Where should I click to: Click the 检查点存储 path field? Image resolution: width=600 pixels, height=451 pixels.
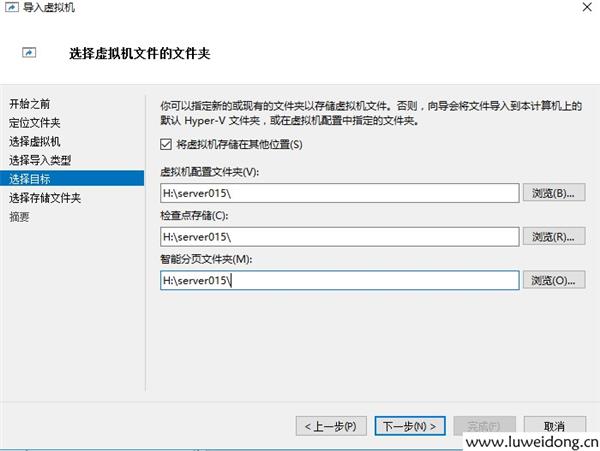[x=339, y=237]
